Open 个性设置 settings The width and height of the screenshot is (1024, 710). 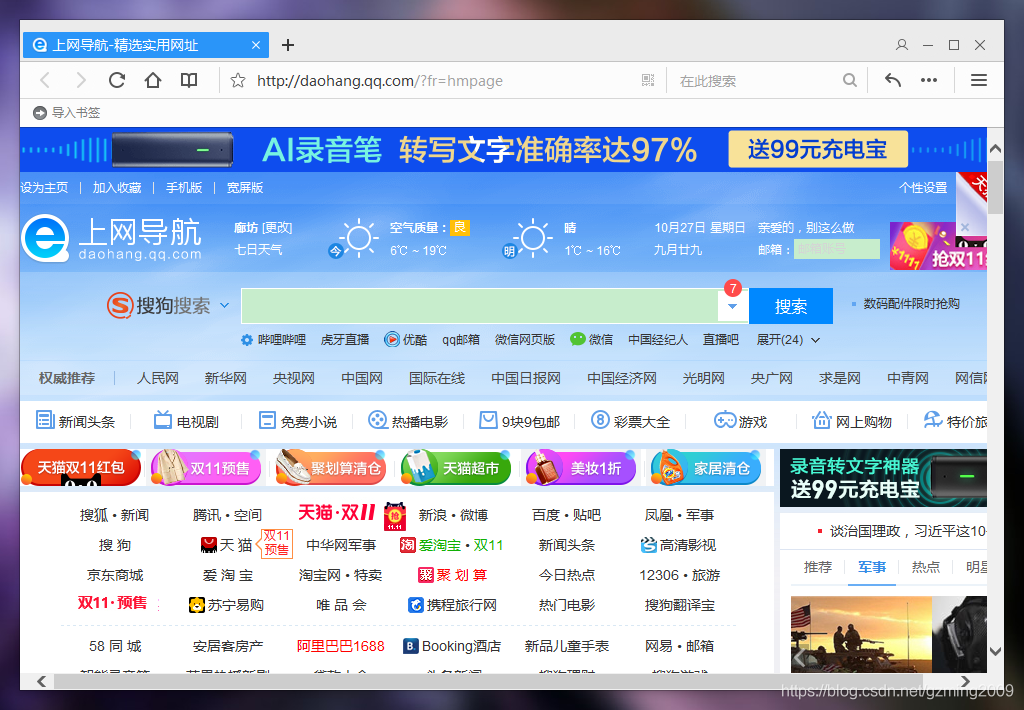tap(923, 187)
